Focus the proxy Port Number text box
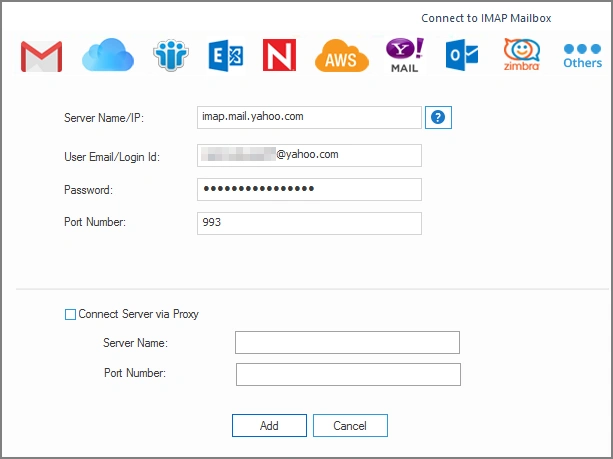This screenshot has height=459, width=613. click(347, 374)
